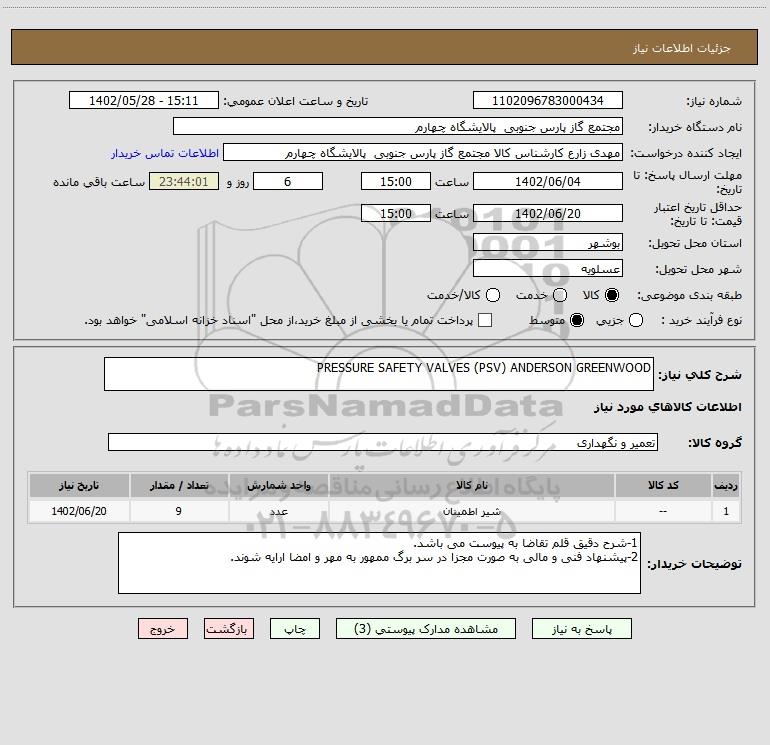Screen dimensions: 770x745
Task: Click the goods group field 'تعمیر و نگهداری'
Action: (x=382, y=442)
